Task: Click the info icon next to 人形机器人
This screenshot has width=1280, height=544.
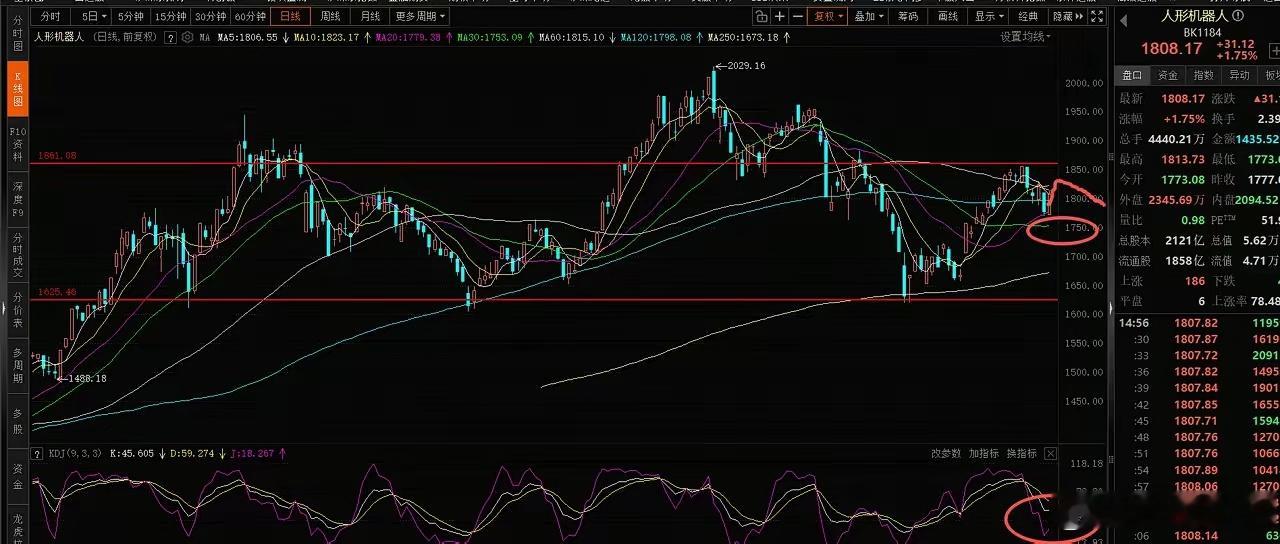Action: [1239, 16]
